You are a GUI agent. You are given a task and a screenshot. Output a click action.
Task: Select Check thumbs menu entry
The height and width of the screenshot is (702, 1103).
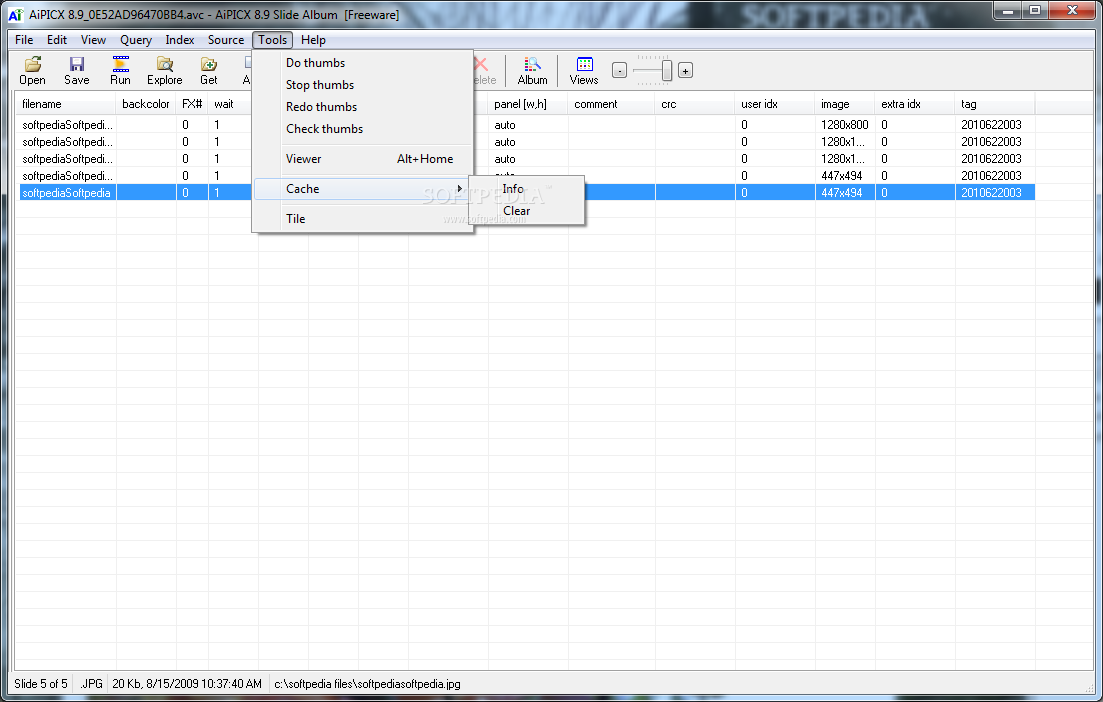[363, 129]
